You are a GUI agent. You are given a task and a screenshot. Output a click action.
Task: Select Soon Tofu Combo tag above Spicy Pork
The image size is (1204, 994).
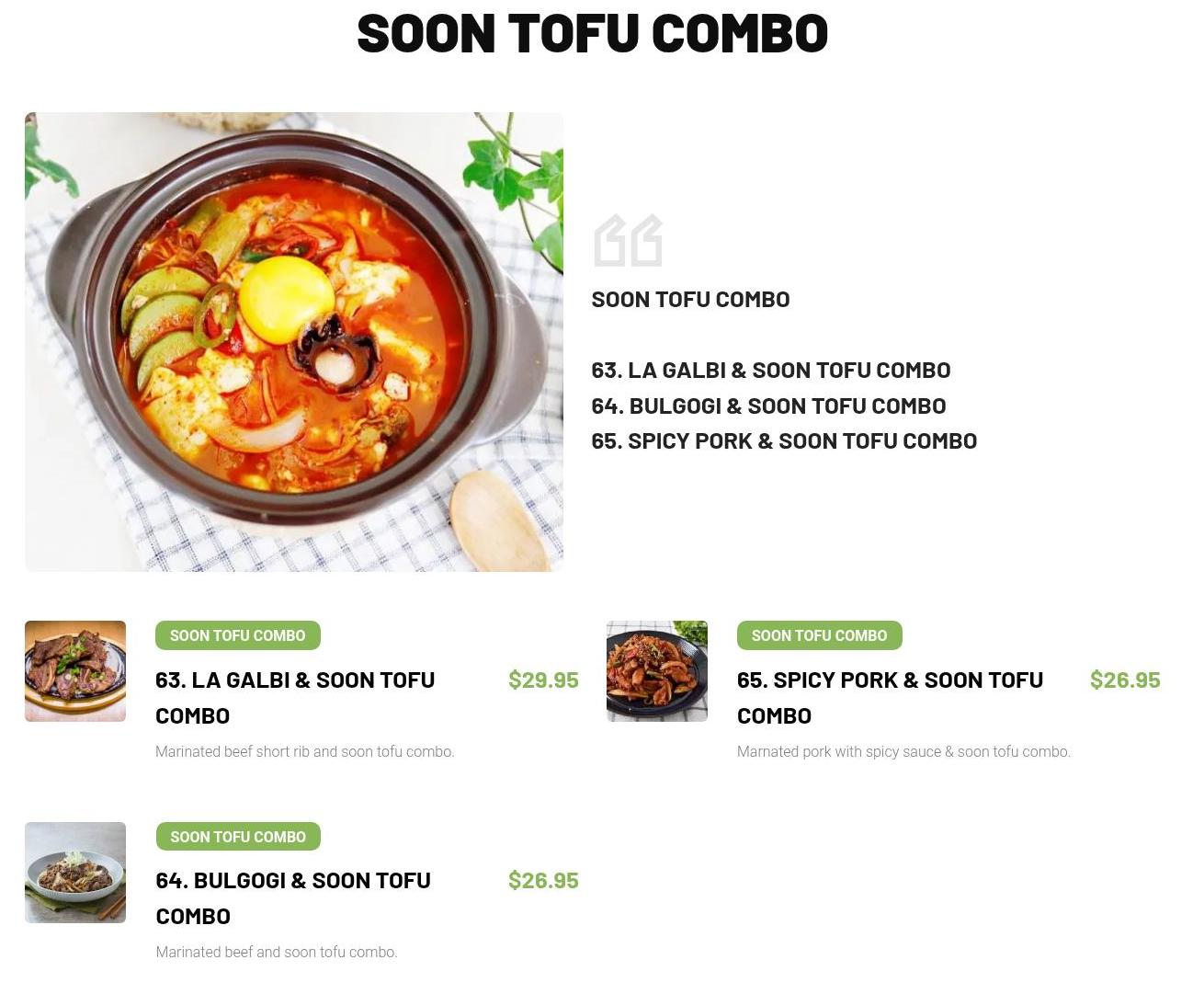pyautogui.click(x=820, y=635)
